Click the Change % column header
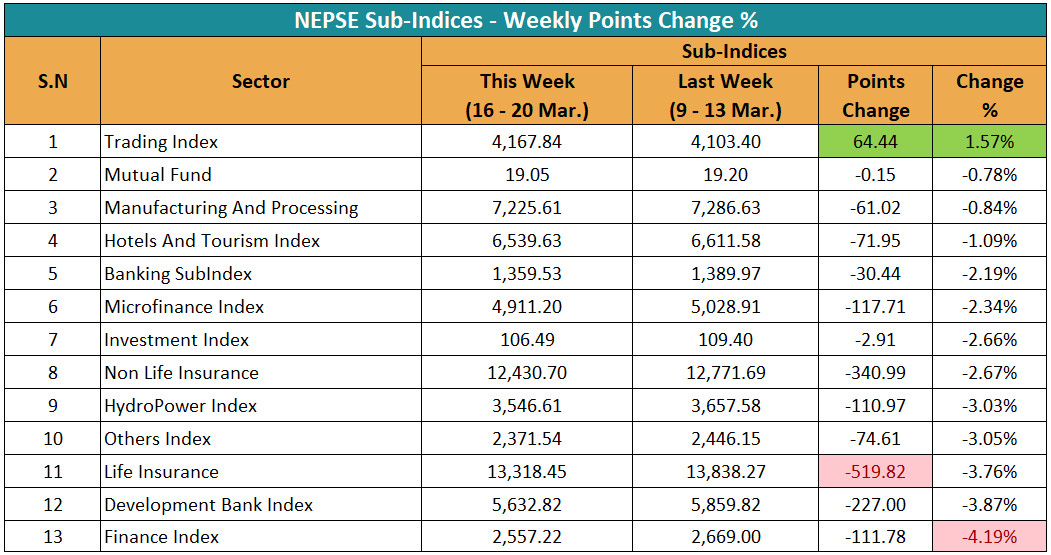1051x555 pixels. coord(988,95)
